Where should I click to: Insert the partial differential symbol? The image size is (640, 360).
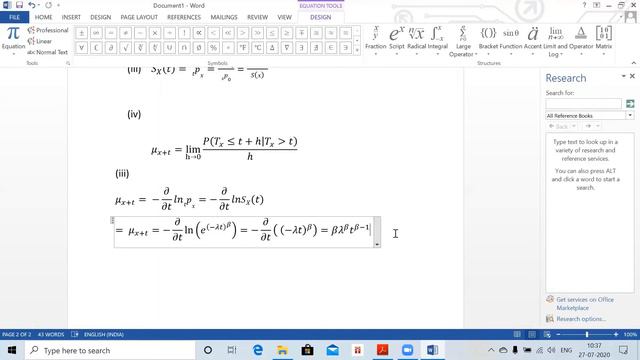coord(111,48)
